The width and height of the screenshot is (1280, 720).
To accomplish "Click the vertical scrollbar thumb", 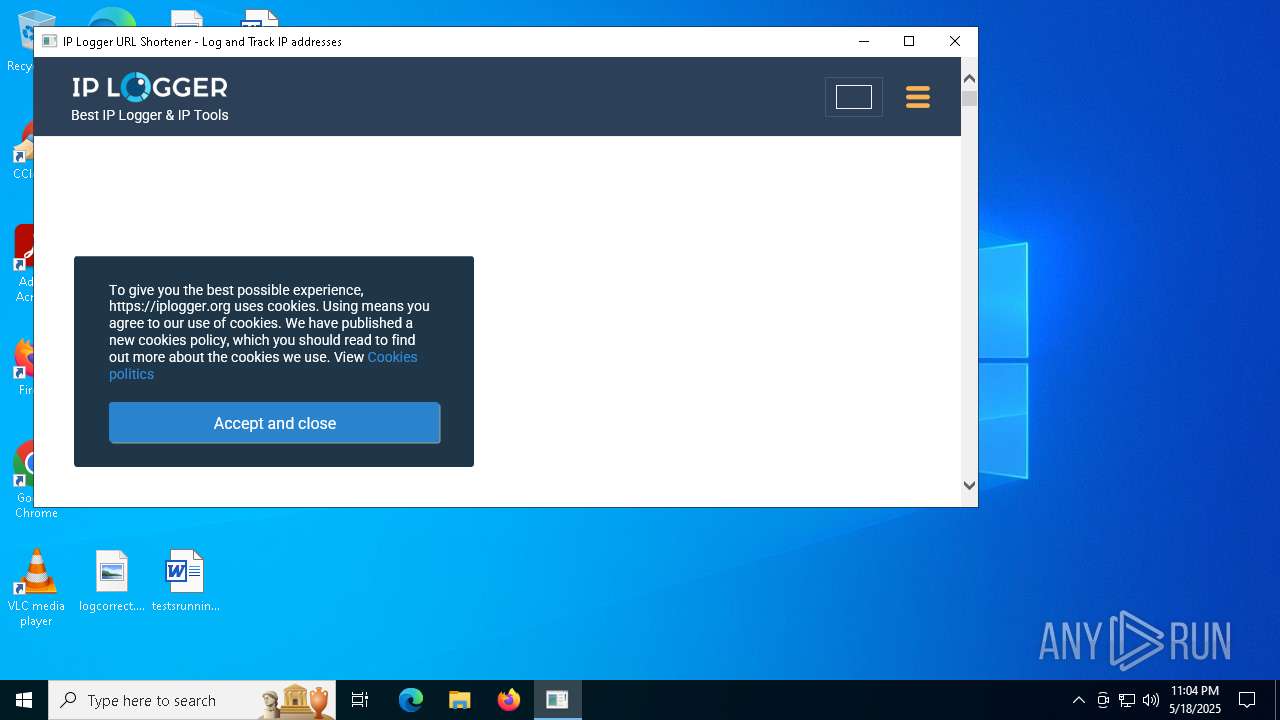I will tap(969, 98).
